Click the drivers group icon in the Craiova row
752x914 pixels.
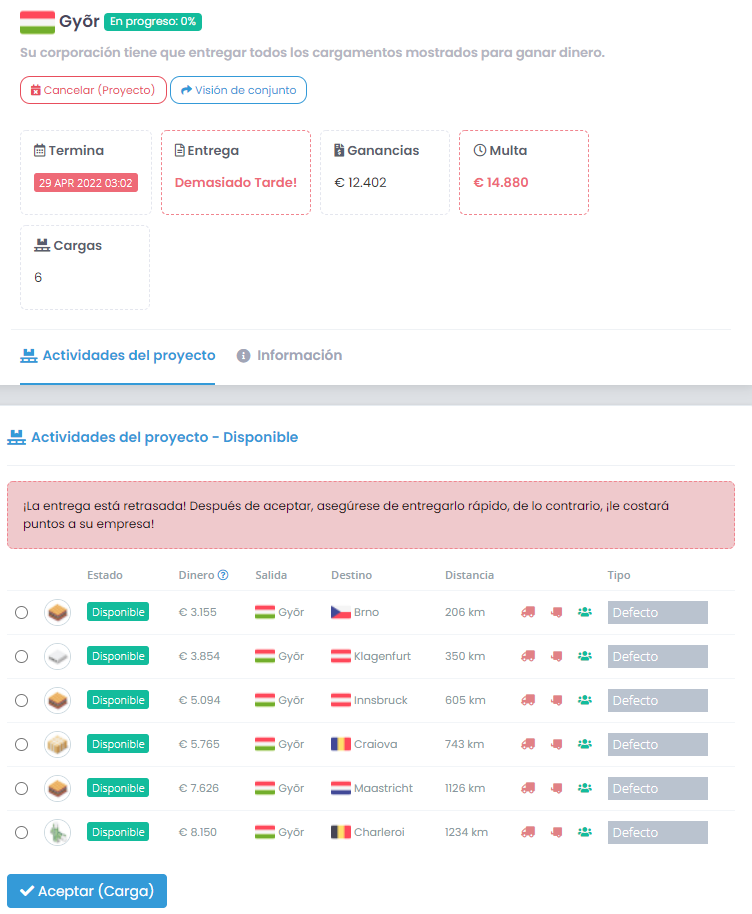click(x=585, y=744)
